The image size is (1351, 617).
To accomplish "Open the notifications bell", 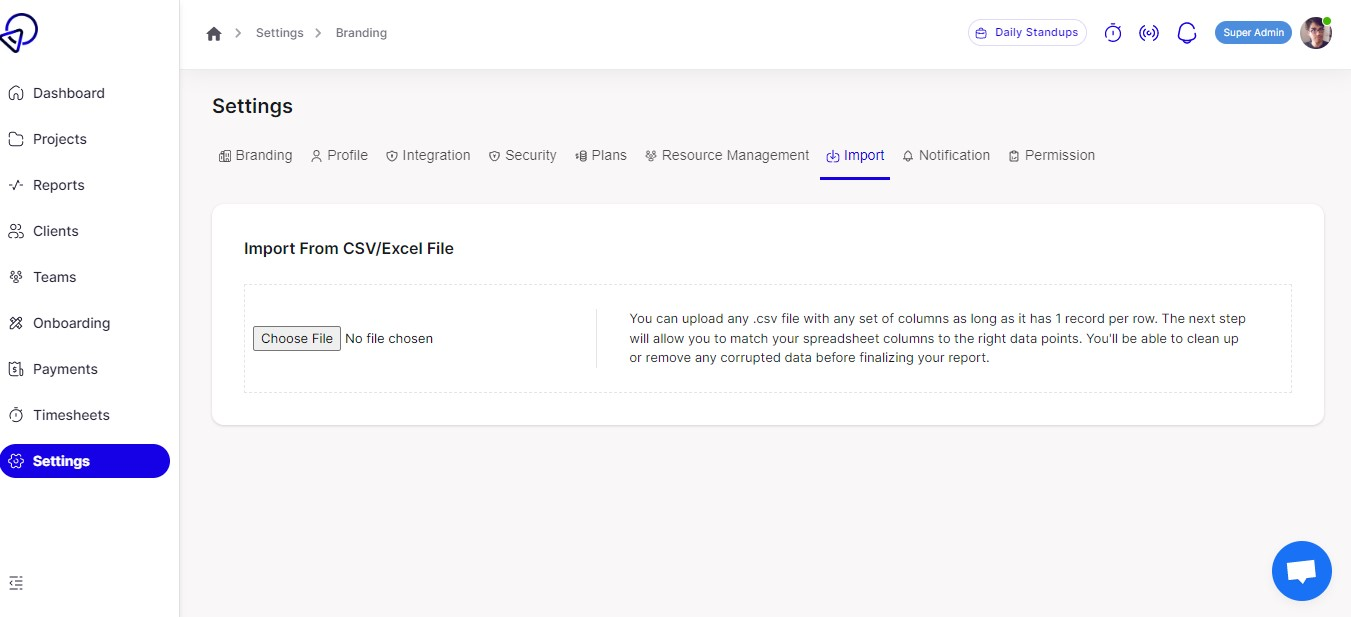I will tap(1186, 32).
